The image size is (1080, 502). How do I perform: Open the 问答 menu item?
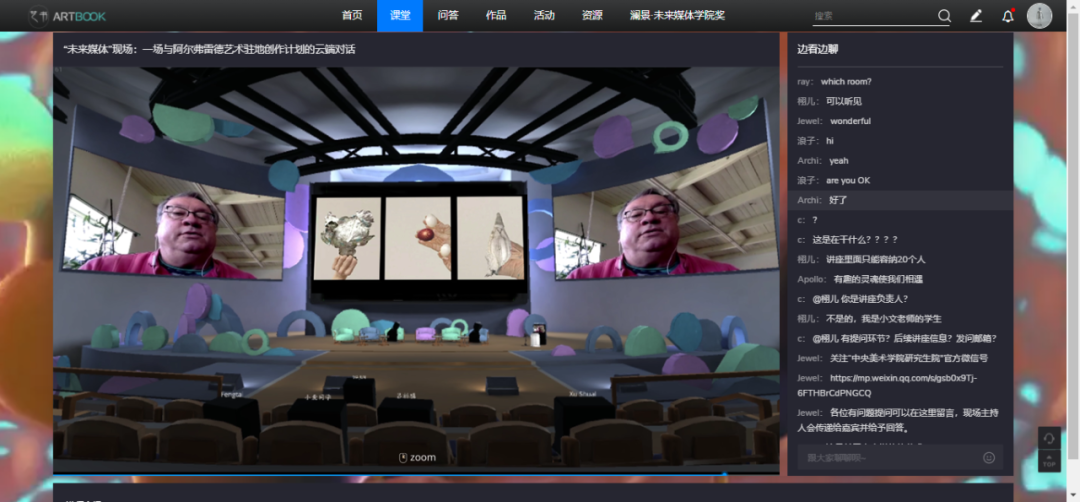pyautogui.click(x=448, y=16)
